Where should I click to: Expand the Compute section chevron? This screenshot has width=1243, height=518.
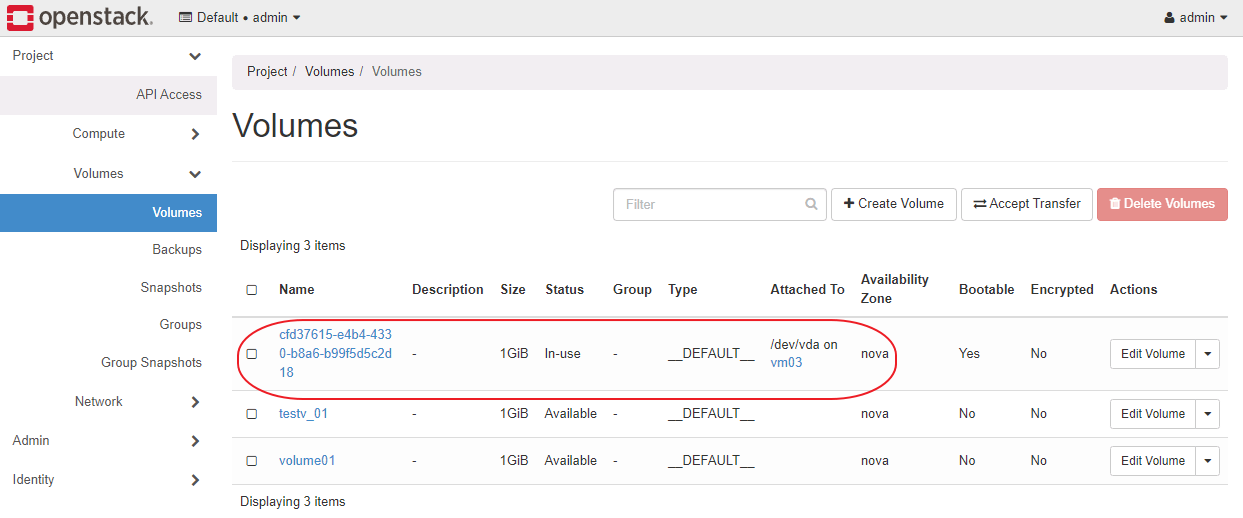pyautogui.click(x=195, y=134)
